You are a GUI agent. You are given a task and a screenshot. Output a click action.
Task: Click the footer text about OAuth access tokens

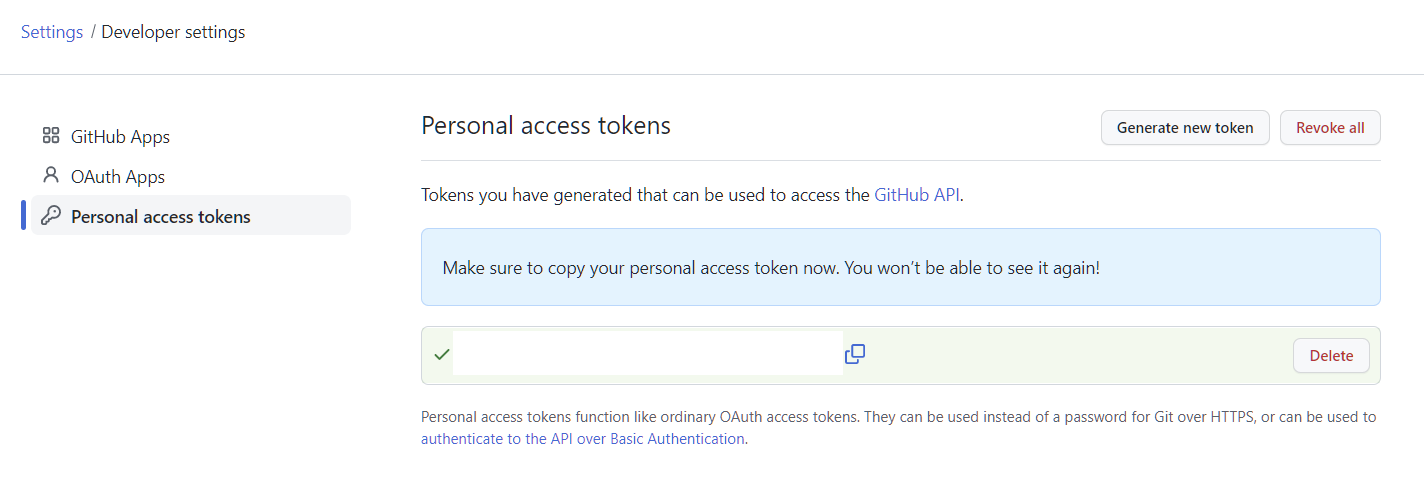tap(899, 427)
